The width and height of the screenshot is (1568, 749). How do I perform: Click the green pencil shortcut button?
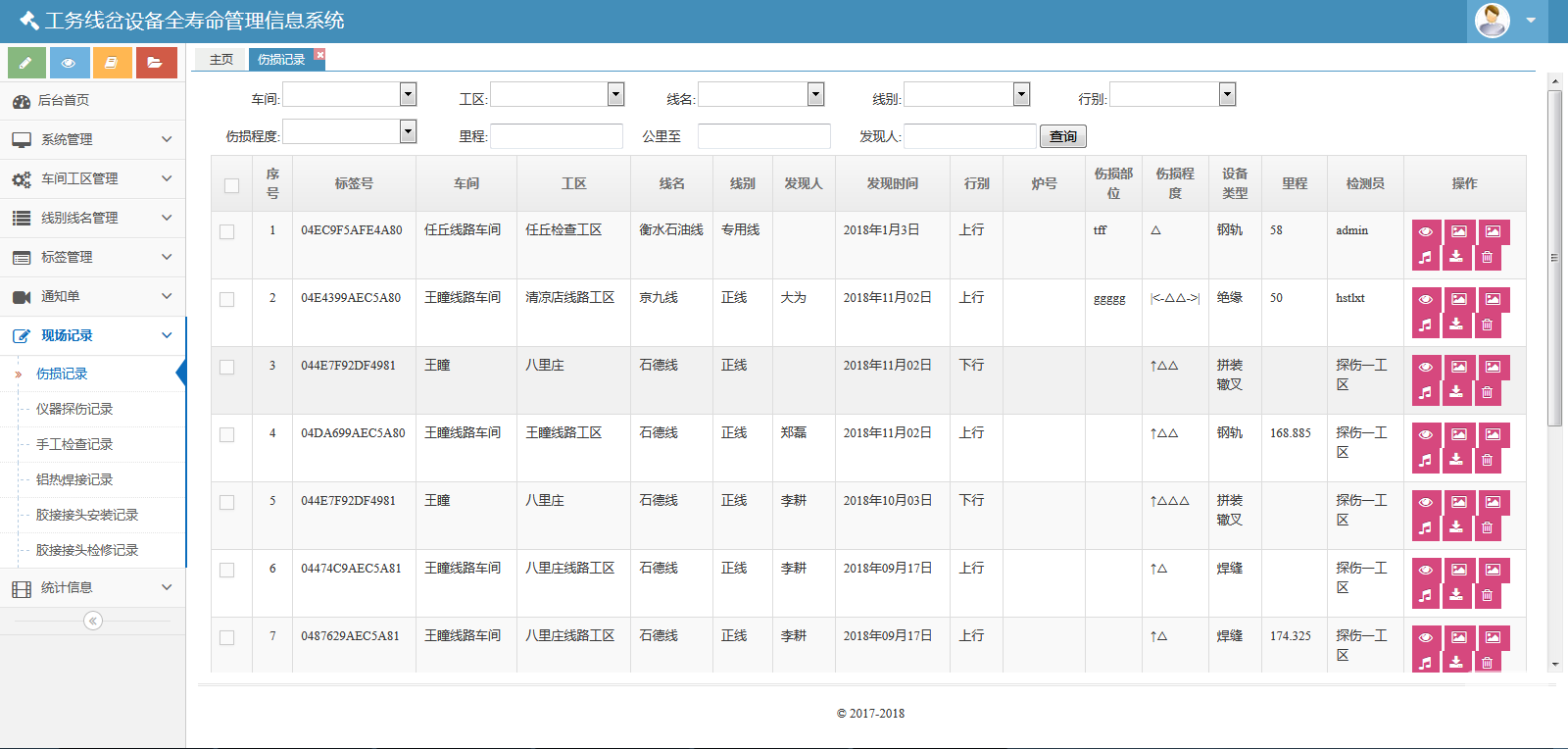[26, 63]
